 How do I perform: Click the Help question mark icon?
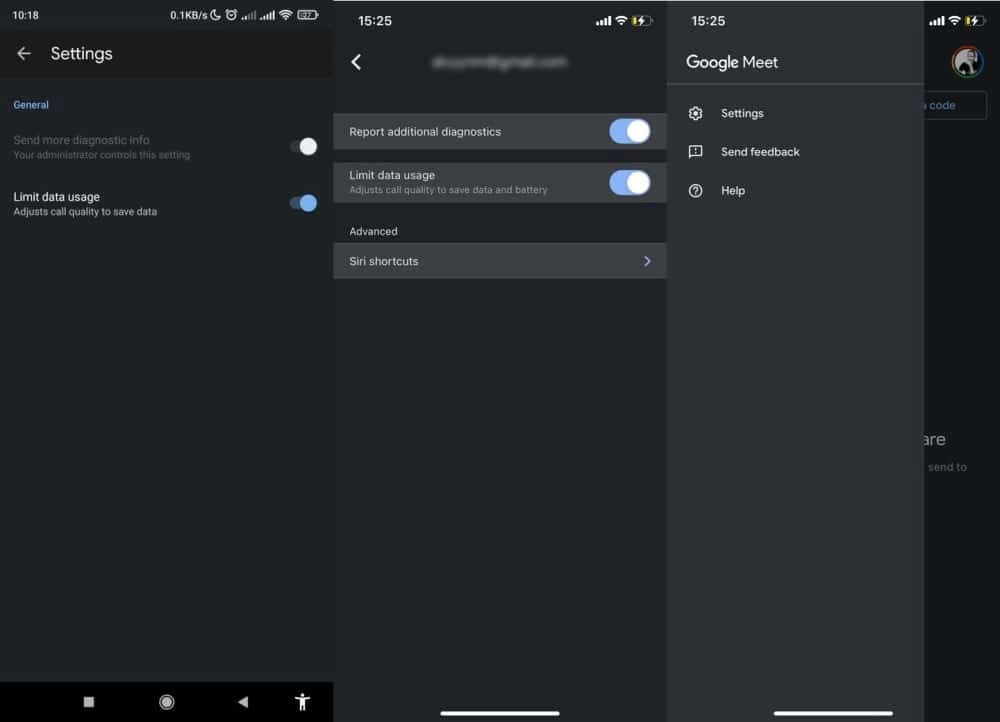tap(695, 190)
